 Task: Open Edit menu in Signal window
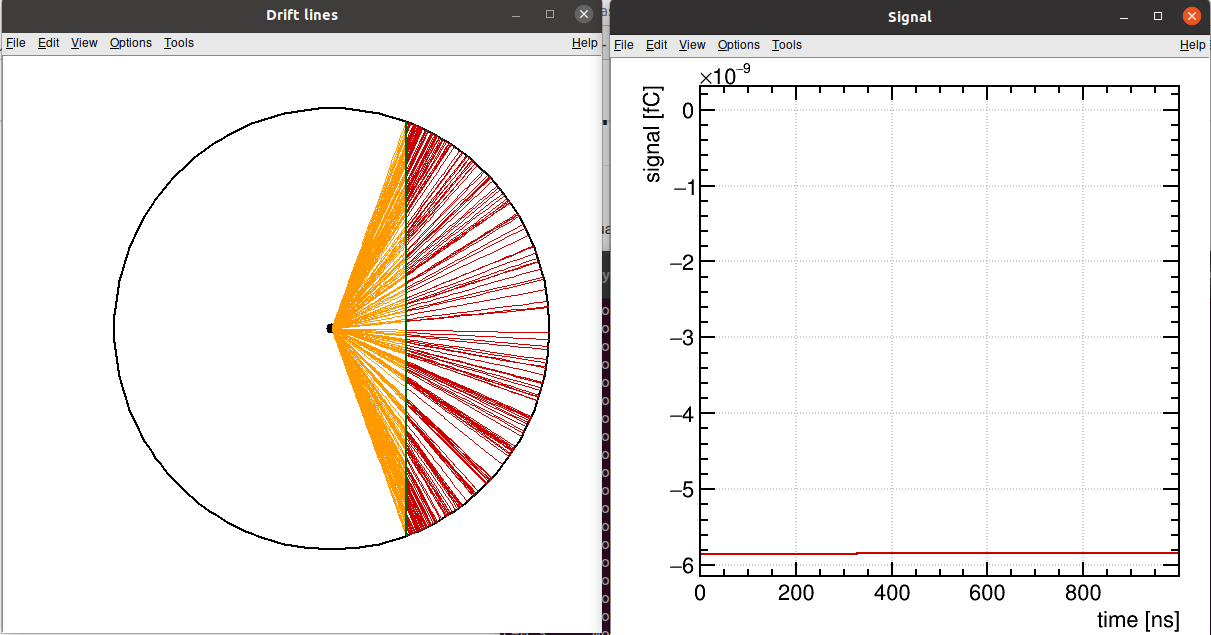(x=657, y=45)
